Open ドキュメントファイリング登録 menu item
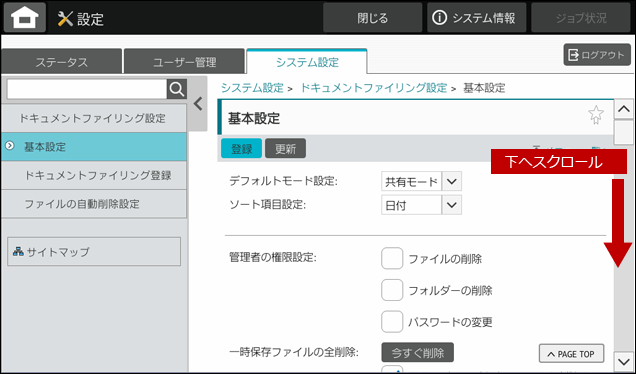The width and height of the screenshot is (636, 374). click(94, 175)
